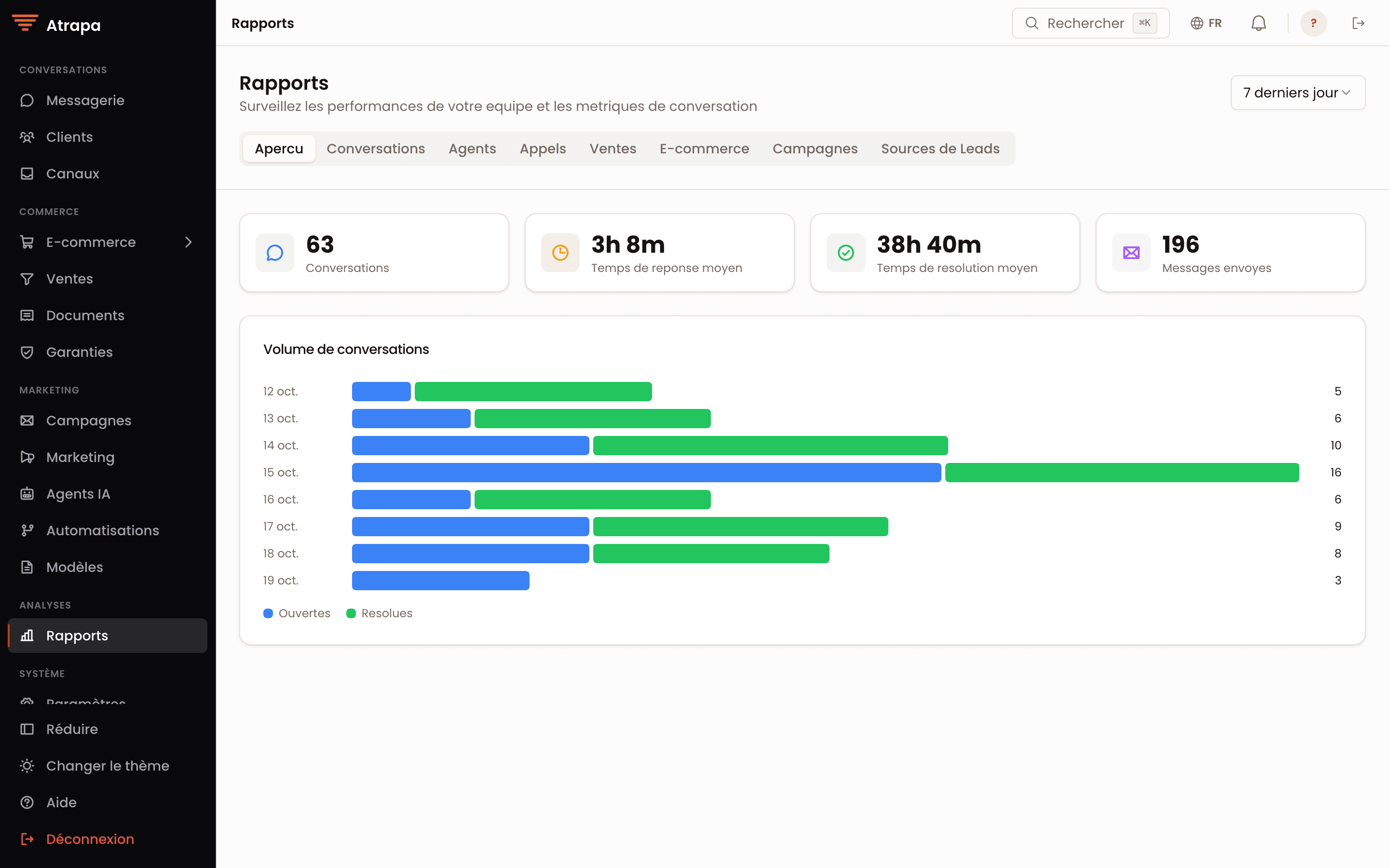Click the blue Ouvertes legend dot
Viewport: 1389px width, 868px height.
tap(268, 613)
